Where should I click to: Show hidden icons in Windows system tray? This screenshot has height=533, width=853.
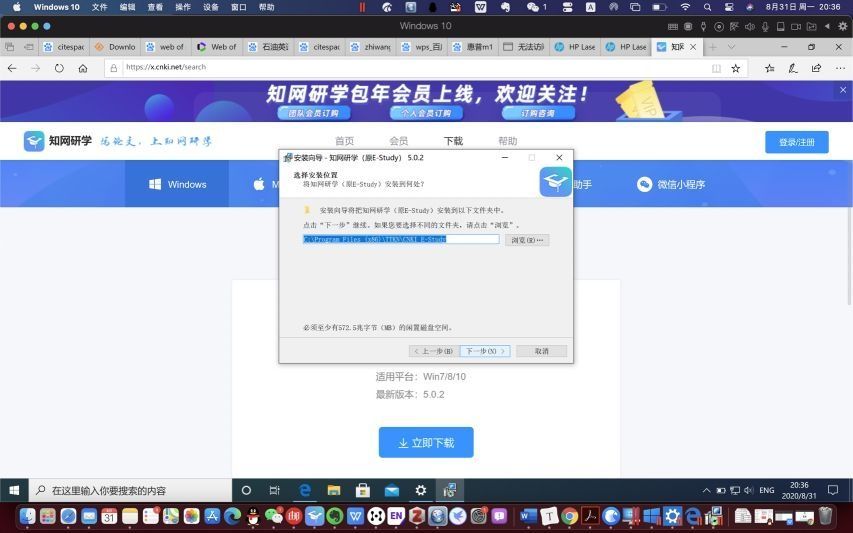[706, 491]
